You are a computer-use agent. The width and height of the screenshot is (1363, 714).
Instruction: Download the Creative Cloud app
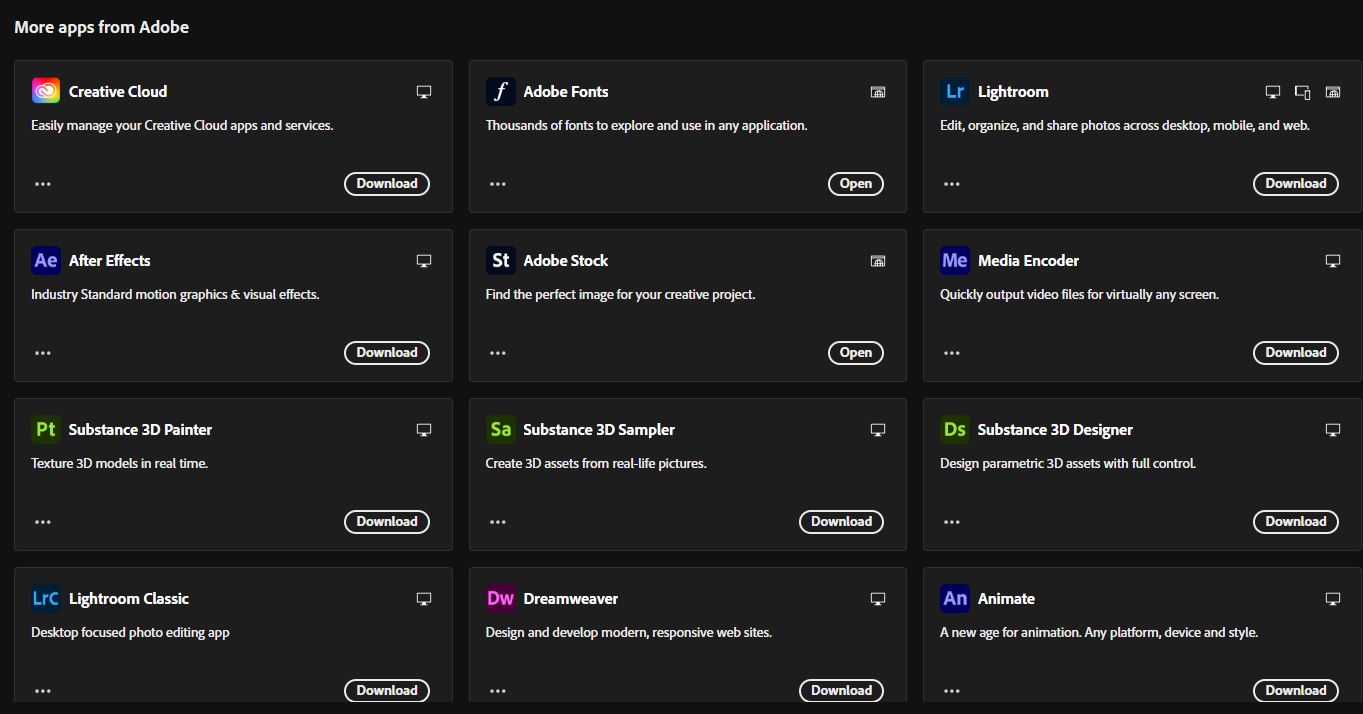(x=387, y=183)
